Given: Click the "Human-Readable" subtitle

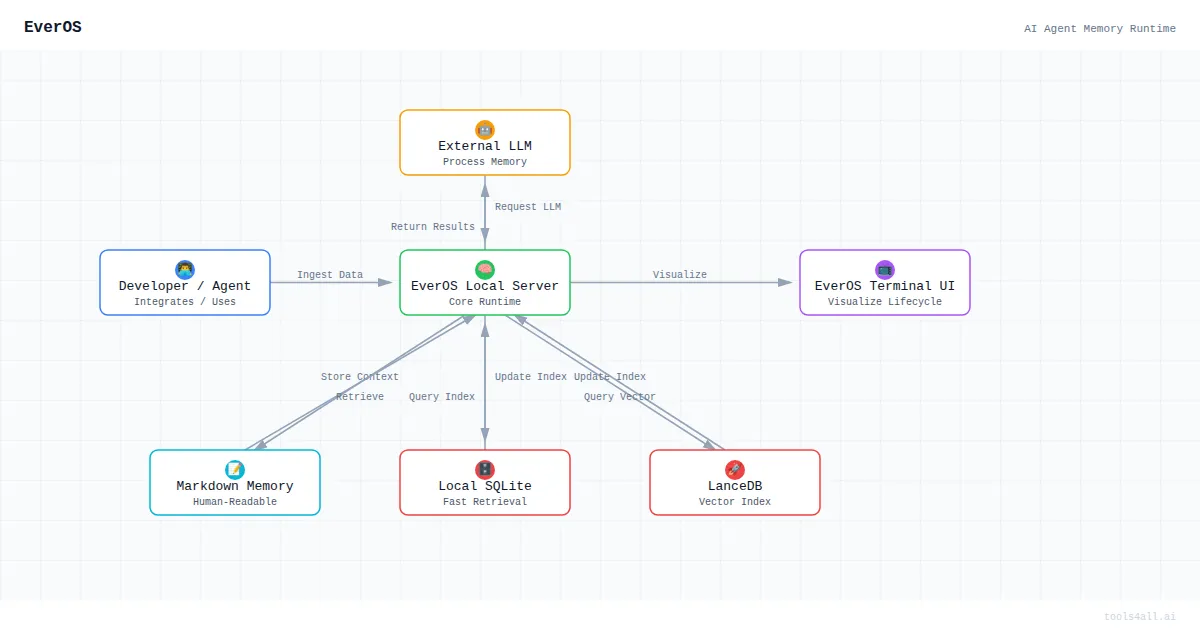Looking at the screenshot, I should click(235, 502).
